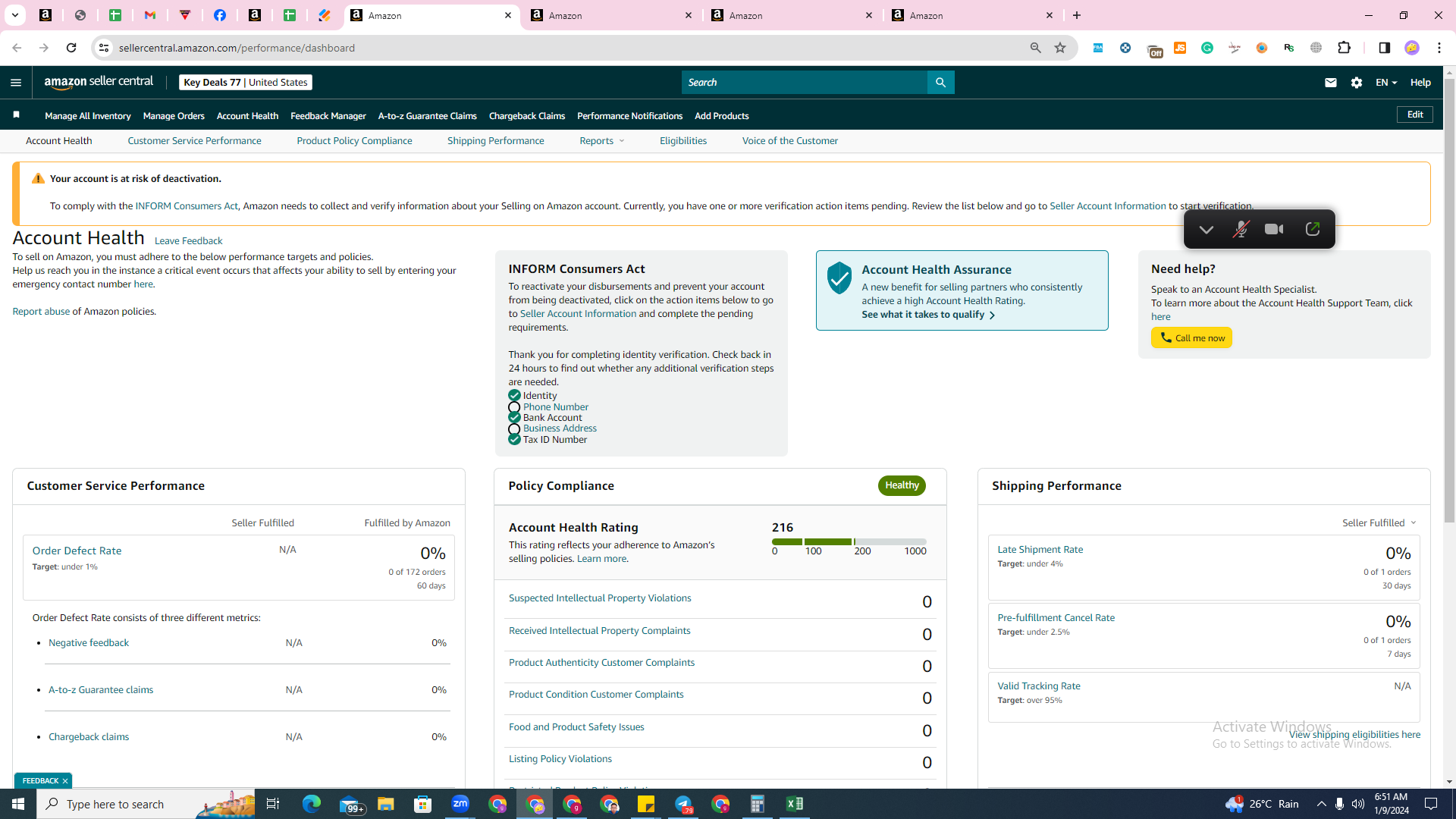
Task: Click the Call me now button
Action: tap(1191, 337)
